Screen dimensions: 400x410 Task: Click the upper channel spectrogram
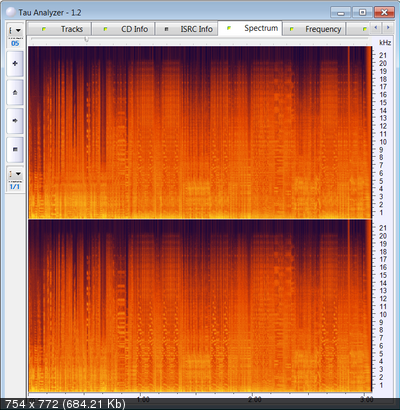(x=200, y=132)
